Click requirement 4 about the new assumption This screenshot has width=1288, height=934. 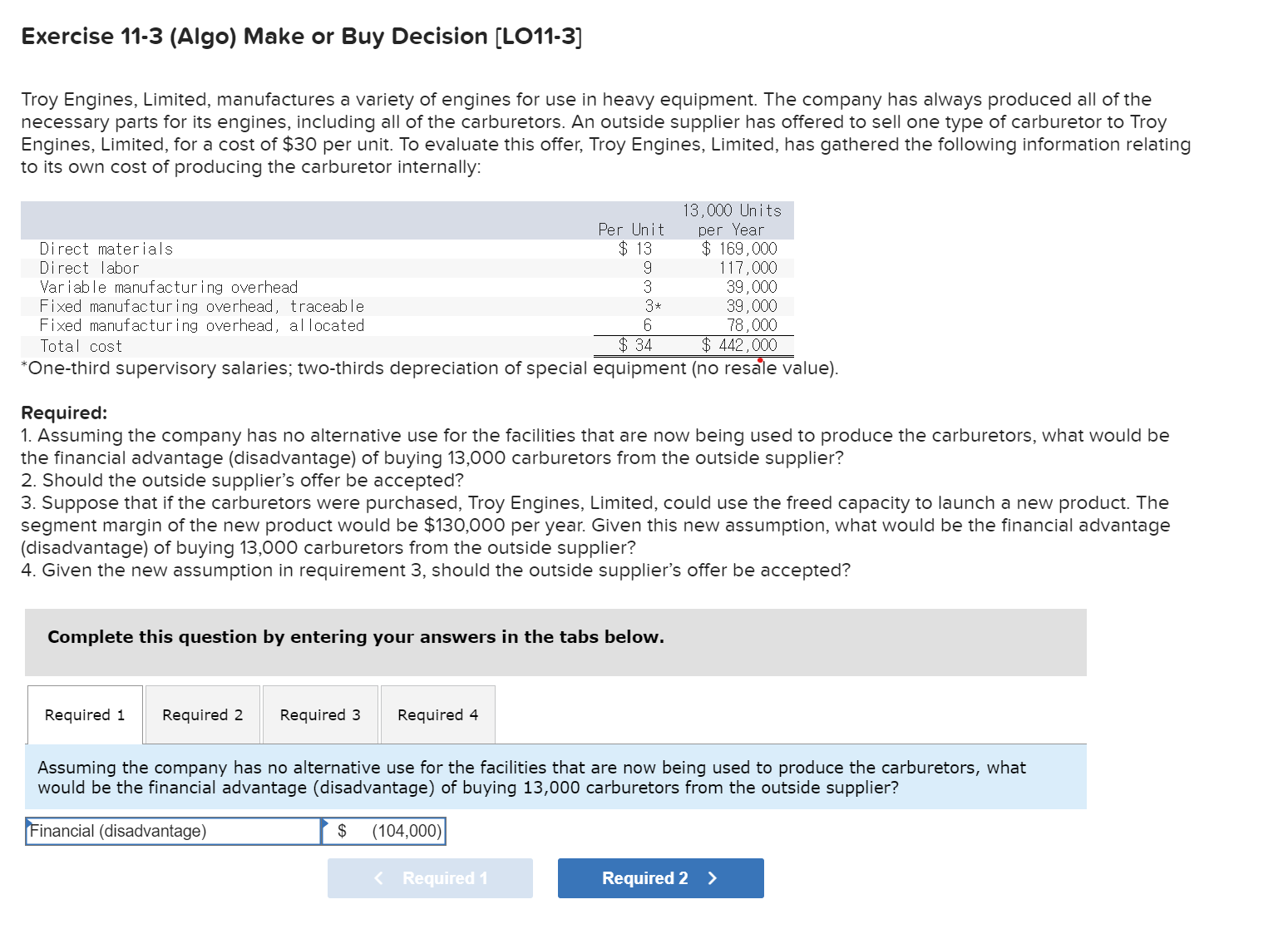point(436,570)
